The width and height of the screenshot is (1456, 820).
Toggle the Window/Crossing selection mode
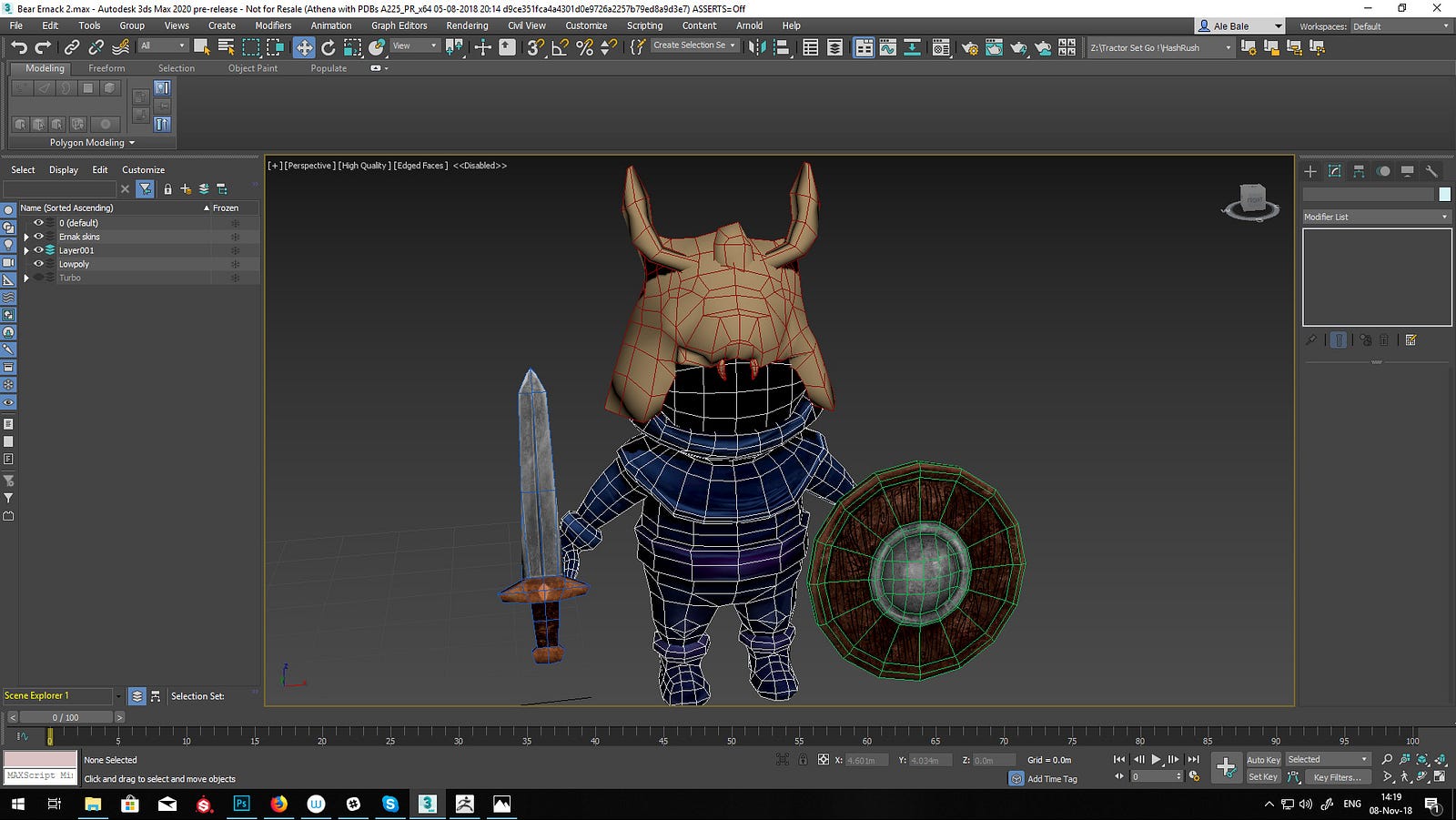(275, 47)
